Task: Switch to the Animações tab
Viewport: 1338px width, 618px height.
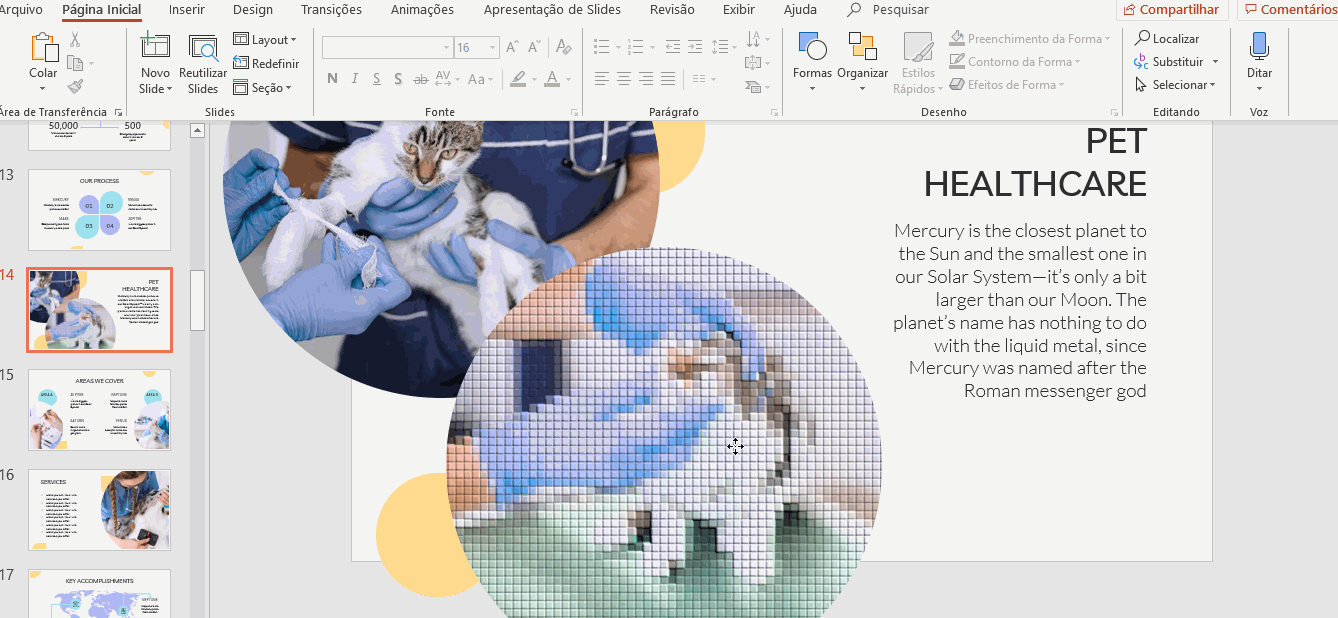Action: pos(422,10)
